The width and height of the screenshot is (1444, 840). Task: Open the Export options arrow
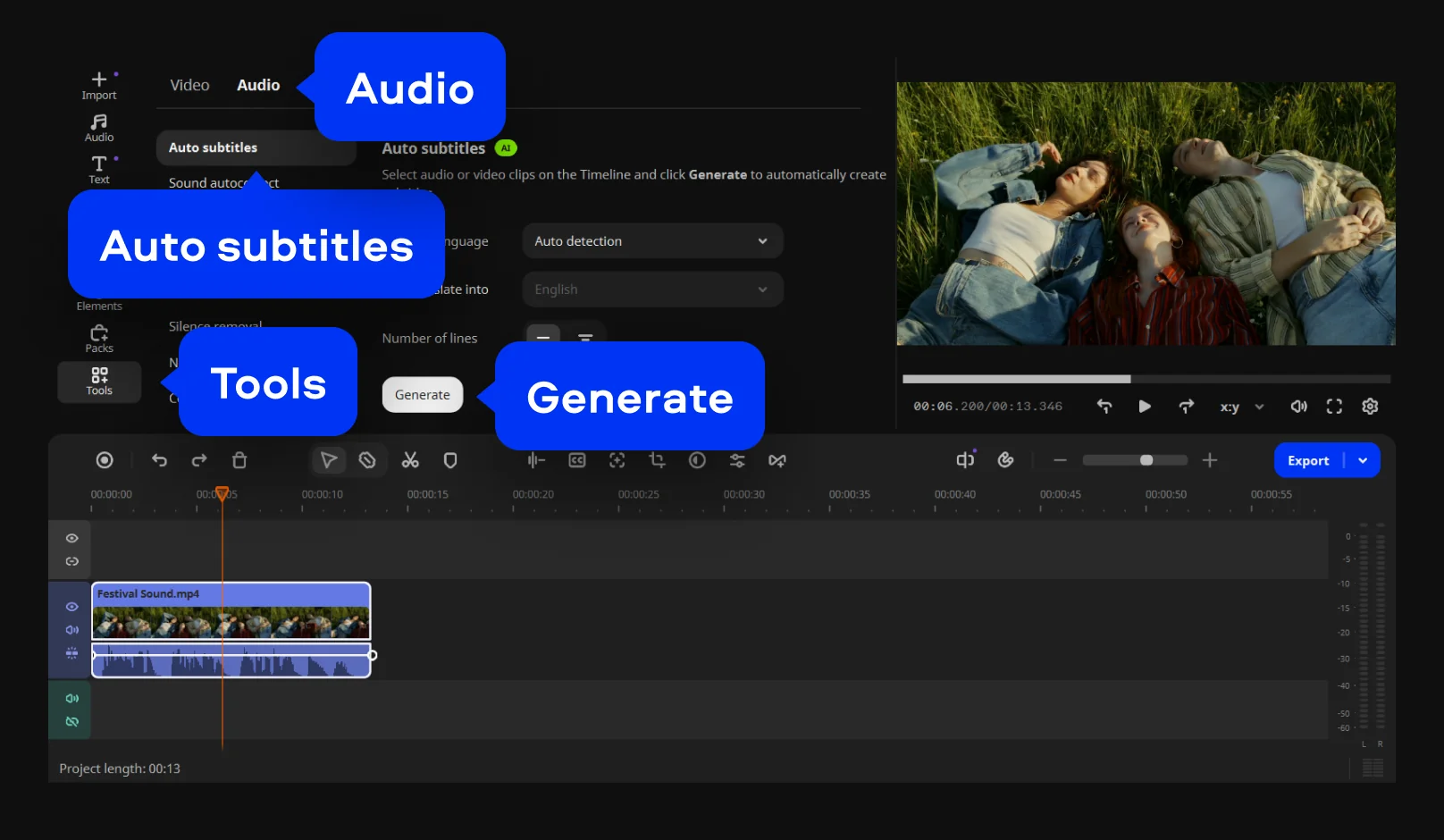(x=1363, y=460)
